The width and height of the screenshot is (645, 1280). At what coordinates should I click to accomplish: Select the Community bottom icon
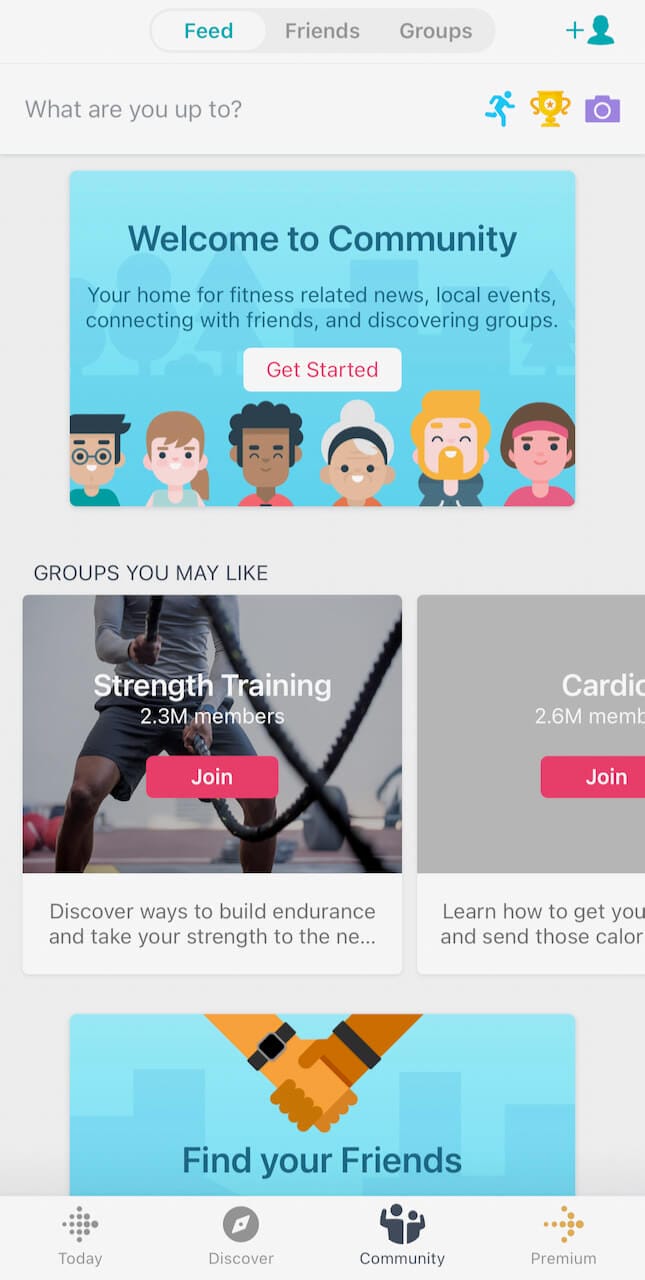pyautogui.click(x=402, y=1224)
